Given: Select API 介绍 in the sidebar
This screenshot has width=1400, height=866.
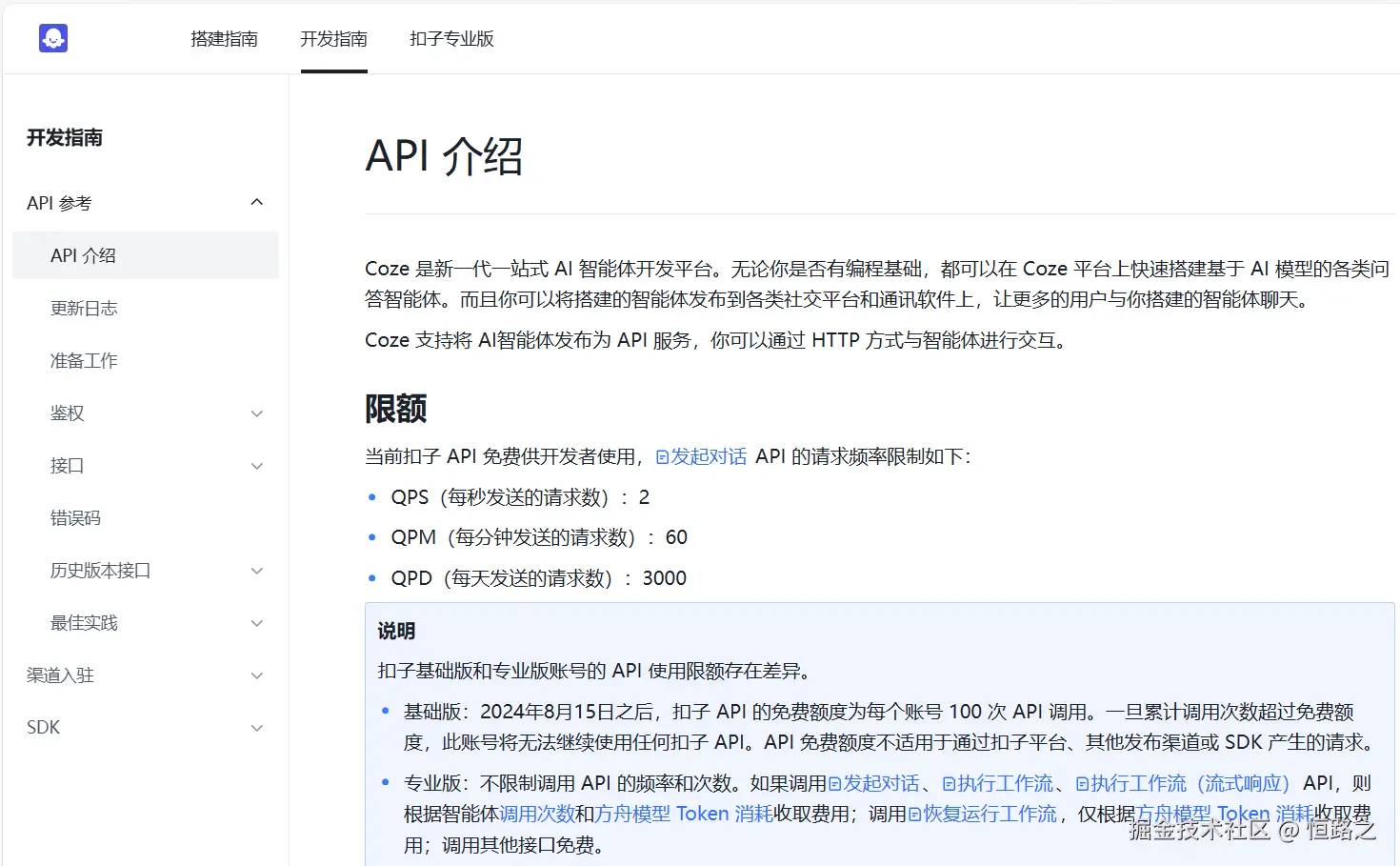Looking at the screenshot, I should (146, 255).
